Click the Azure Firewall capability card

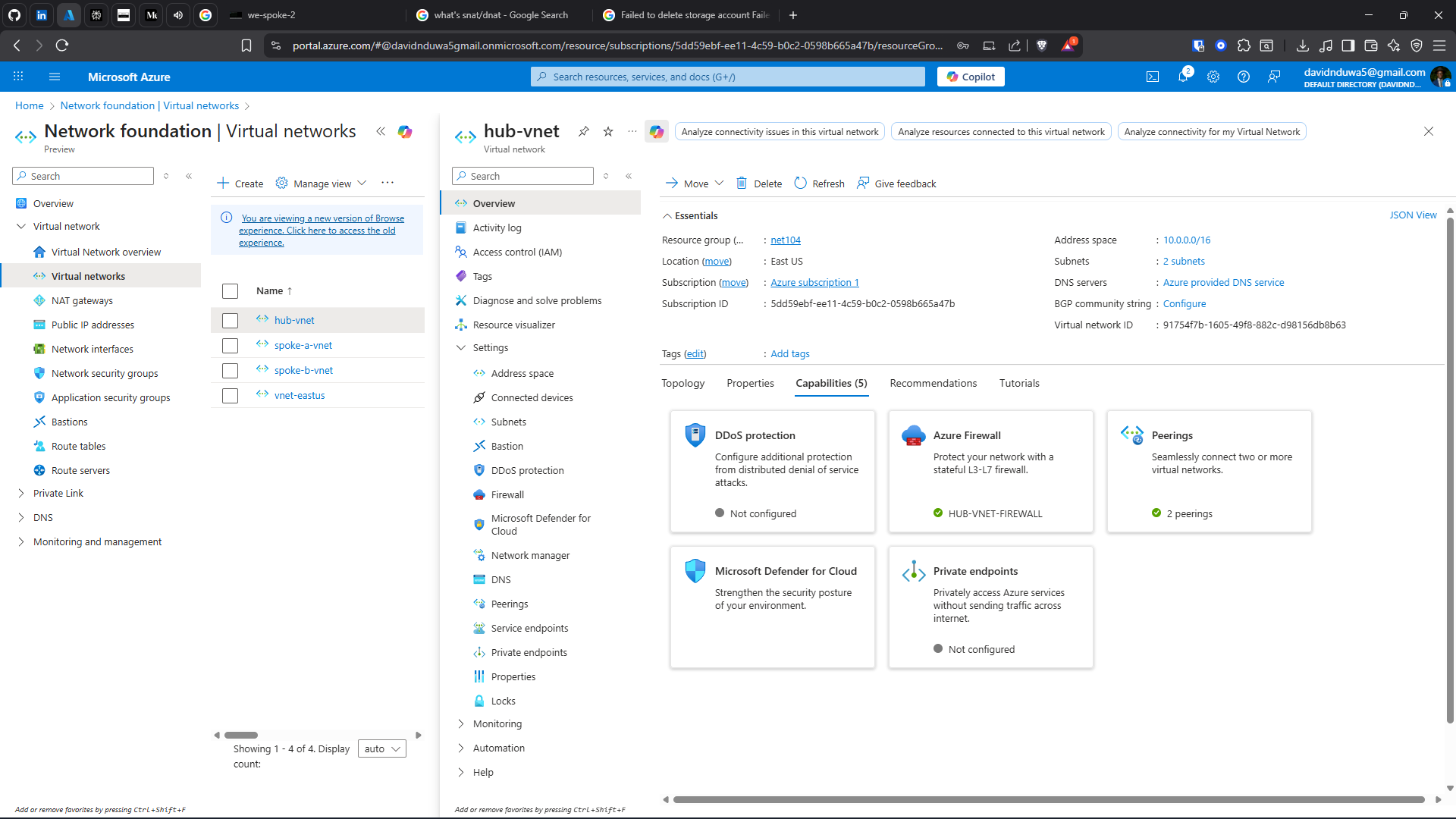coord(990,472)
